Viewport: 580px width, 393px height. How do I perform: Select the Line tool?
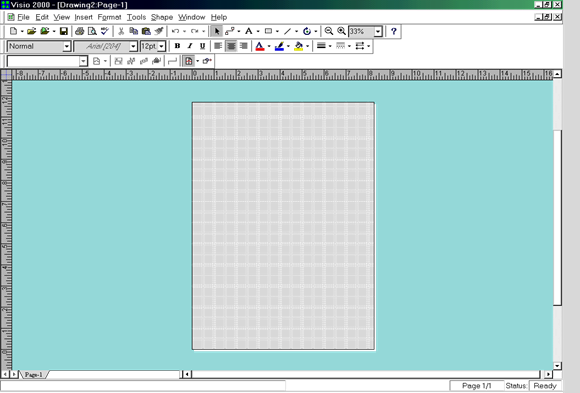coord(287,31)
